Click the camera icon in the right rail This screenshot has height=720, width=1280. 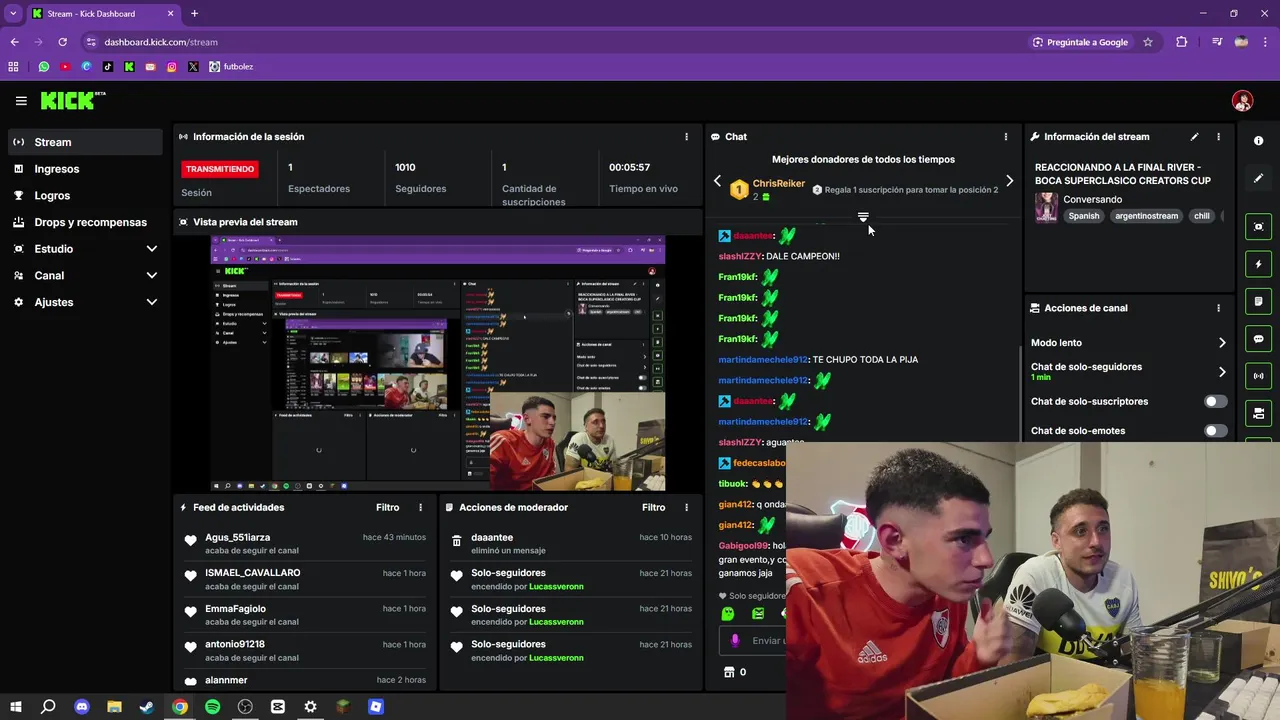click(1259, 413)
